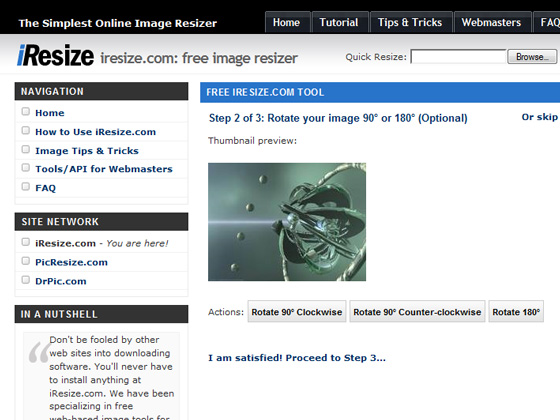Visit PicResize.com link

tap(71, 262)
